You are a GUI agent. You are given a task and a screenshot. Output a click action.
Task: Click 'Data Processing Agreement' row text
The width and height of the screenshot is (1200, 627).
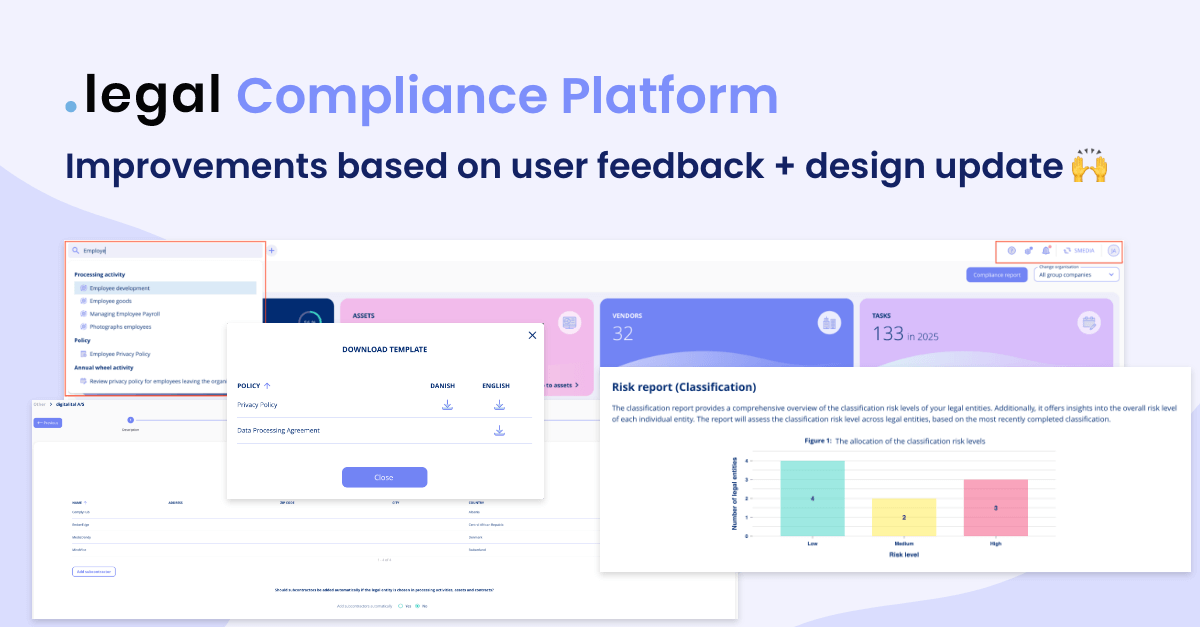tap(278, 431)
